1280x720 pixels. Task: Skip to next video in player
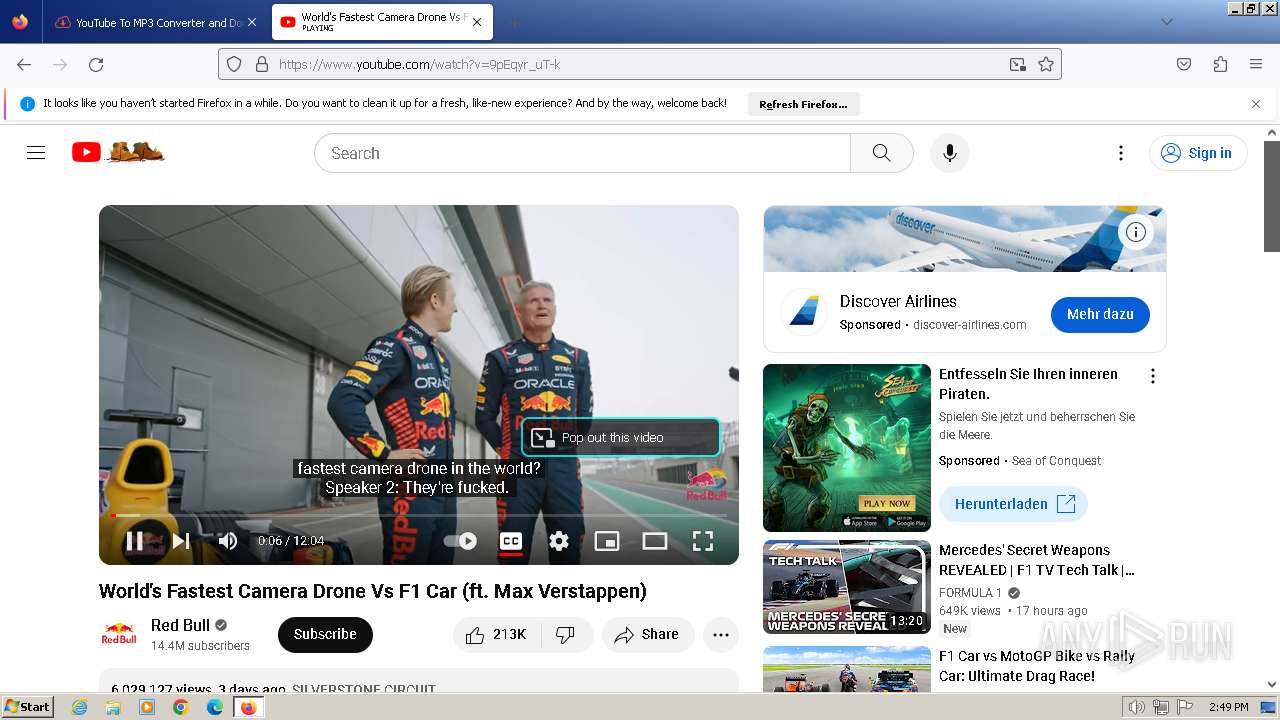[x=181, y=541]
